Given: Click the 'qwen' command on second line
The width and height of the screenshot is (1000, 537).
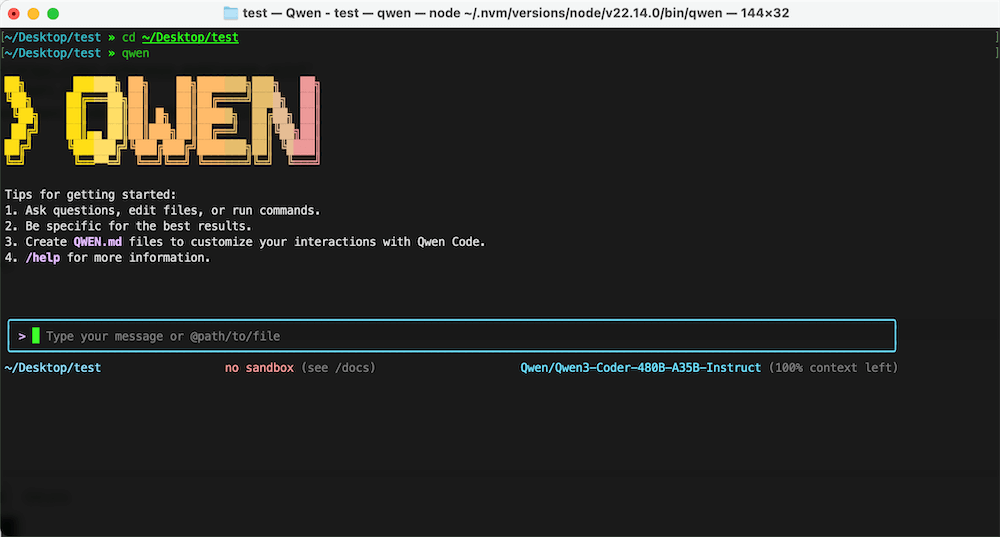Looking at the screenshot, I should point(135,53).
